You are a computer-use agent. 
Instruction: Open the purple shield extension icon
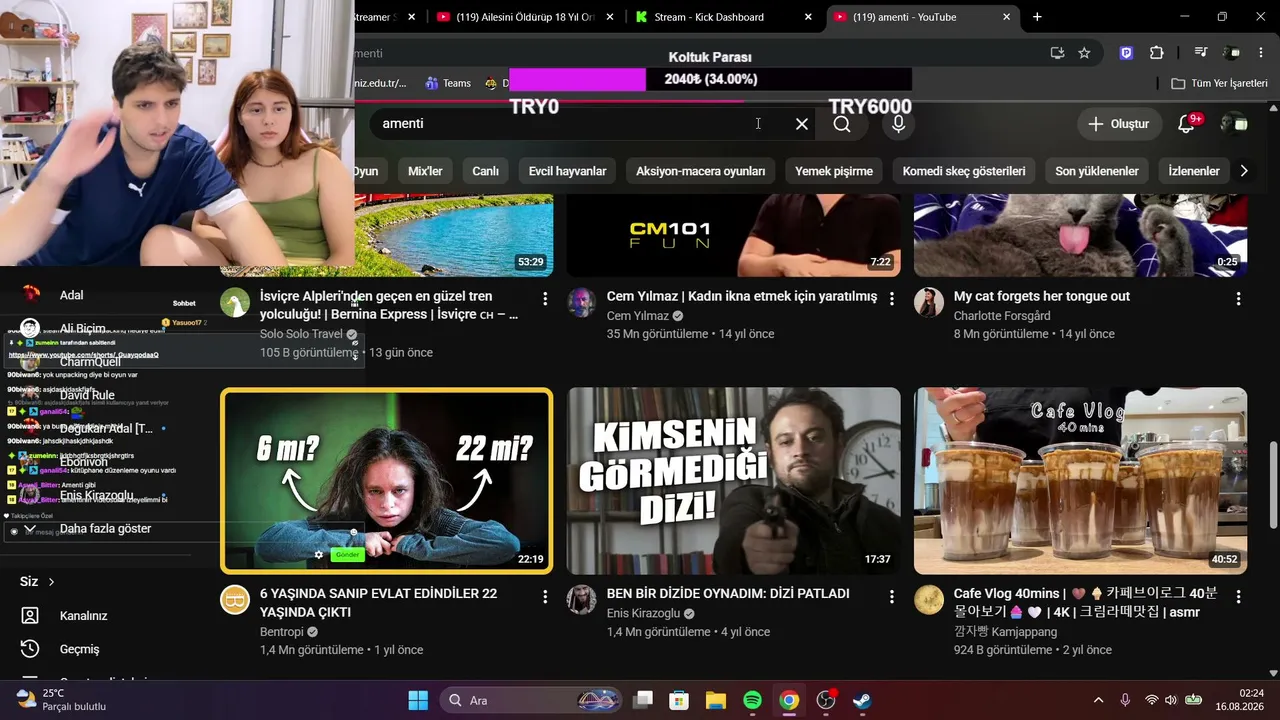(x=1127, y=53)
